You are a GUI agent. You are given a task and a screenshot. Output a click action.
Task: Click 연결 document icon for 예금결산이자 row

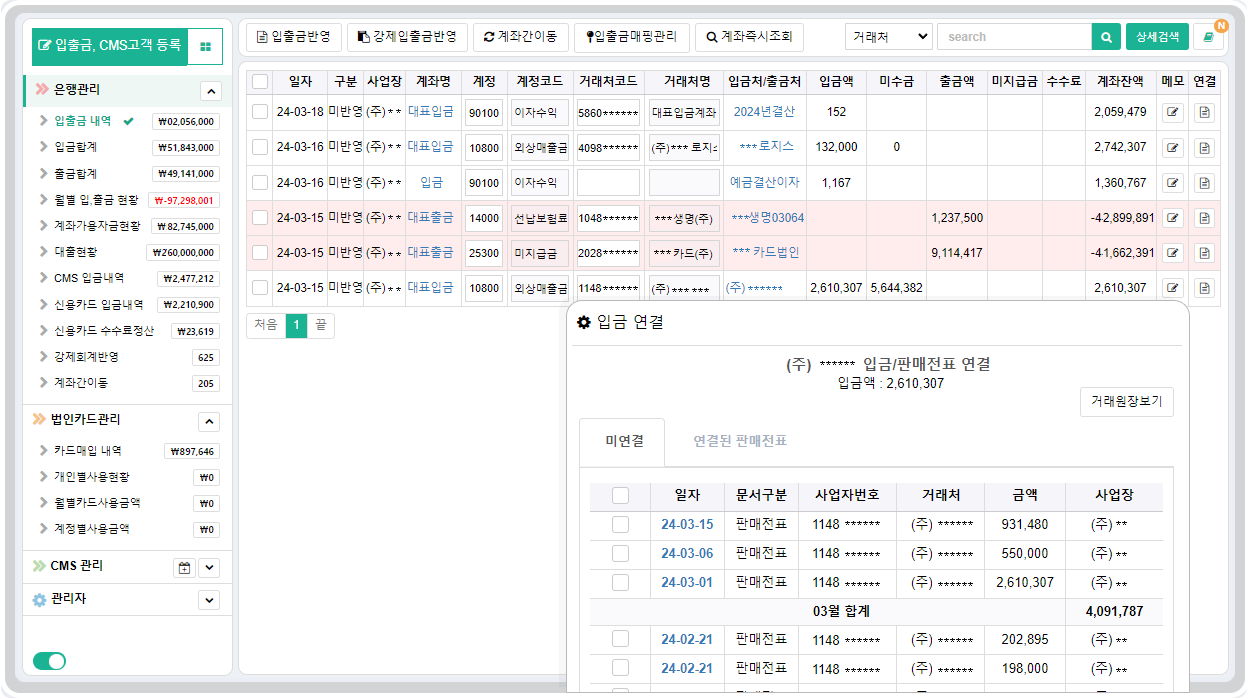1204,183
